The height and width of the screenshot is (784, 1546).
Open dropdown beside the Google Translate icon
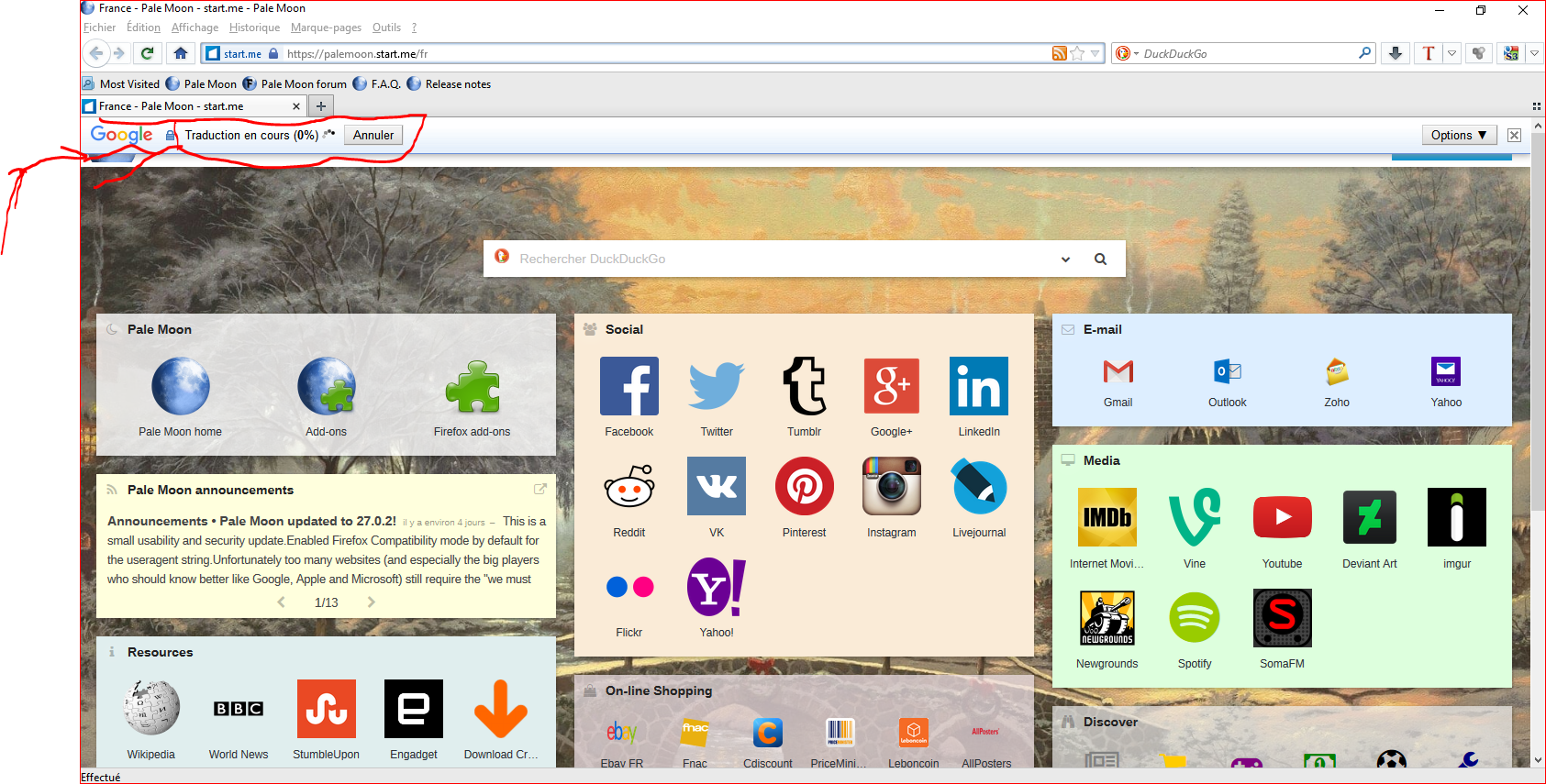(x=1534, y=53)
